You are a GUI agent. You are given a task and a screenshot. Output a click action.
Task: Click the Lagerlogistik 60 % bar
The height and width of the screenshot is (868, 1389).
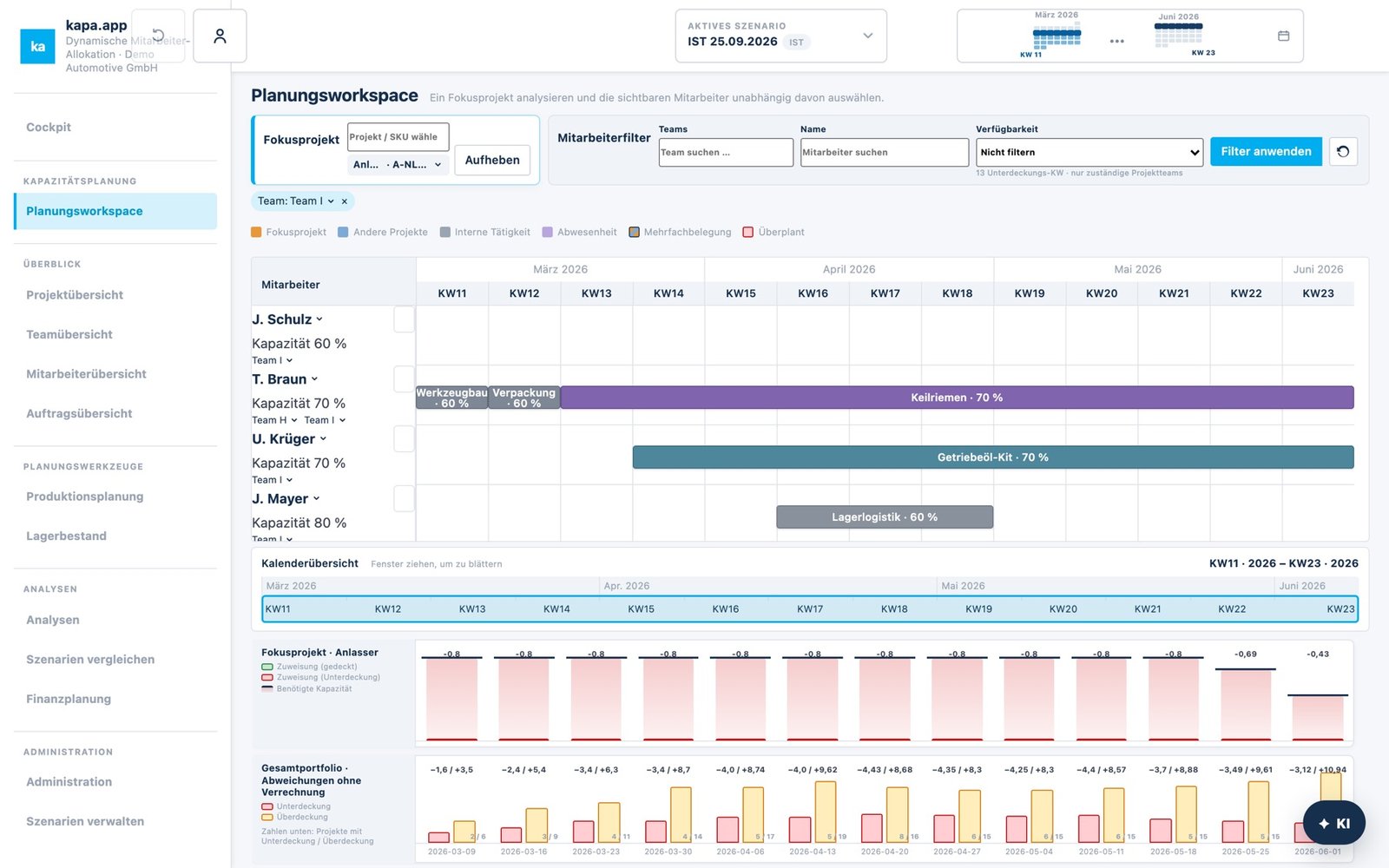885,517
